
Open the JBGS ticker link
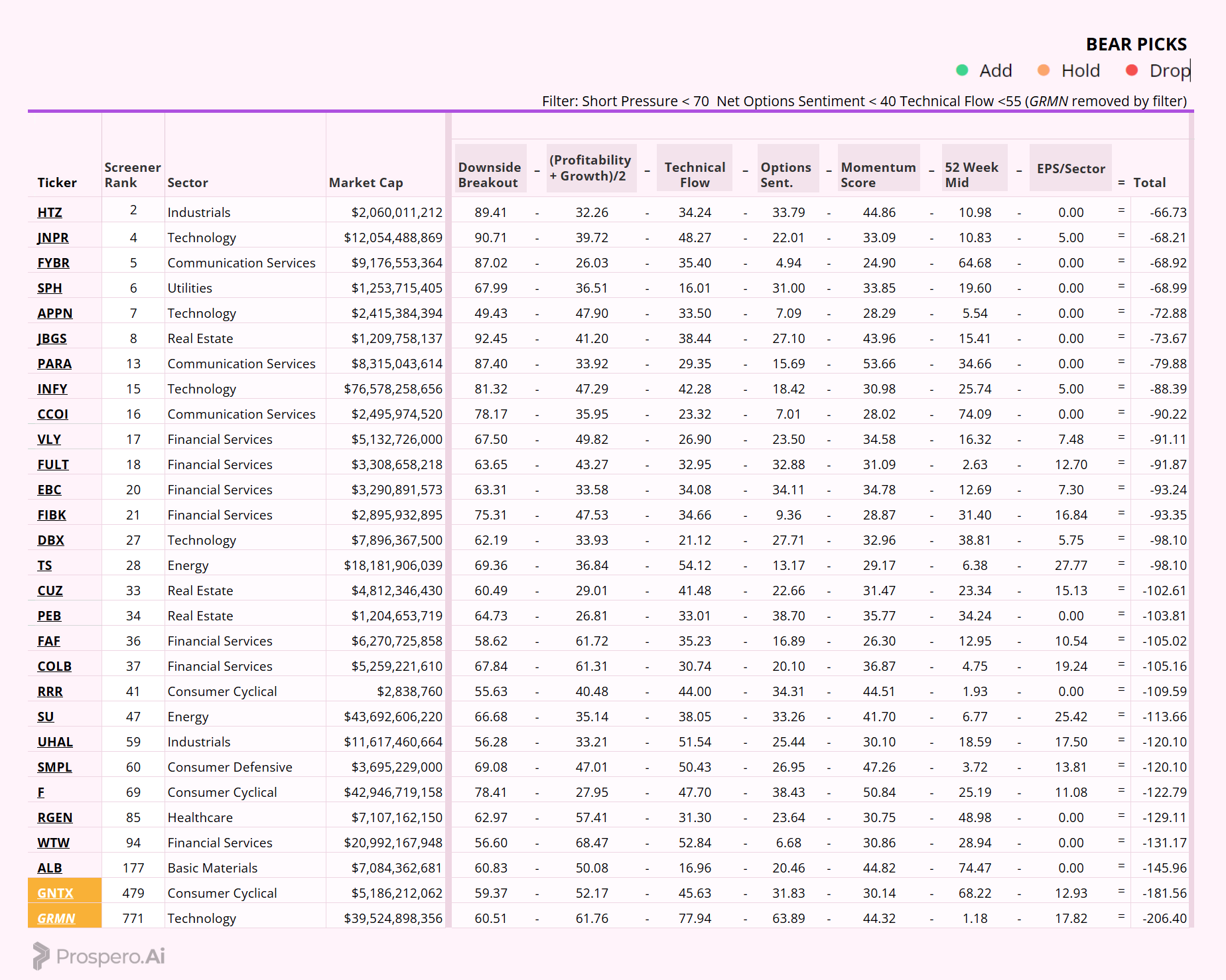[52, 338]
